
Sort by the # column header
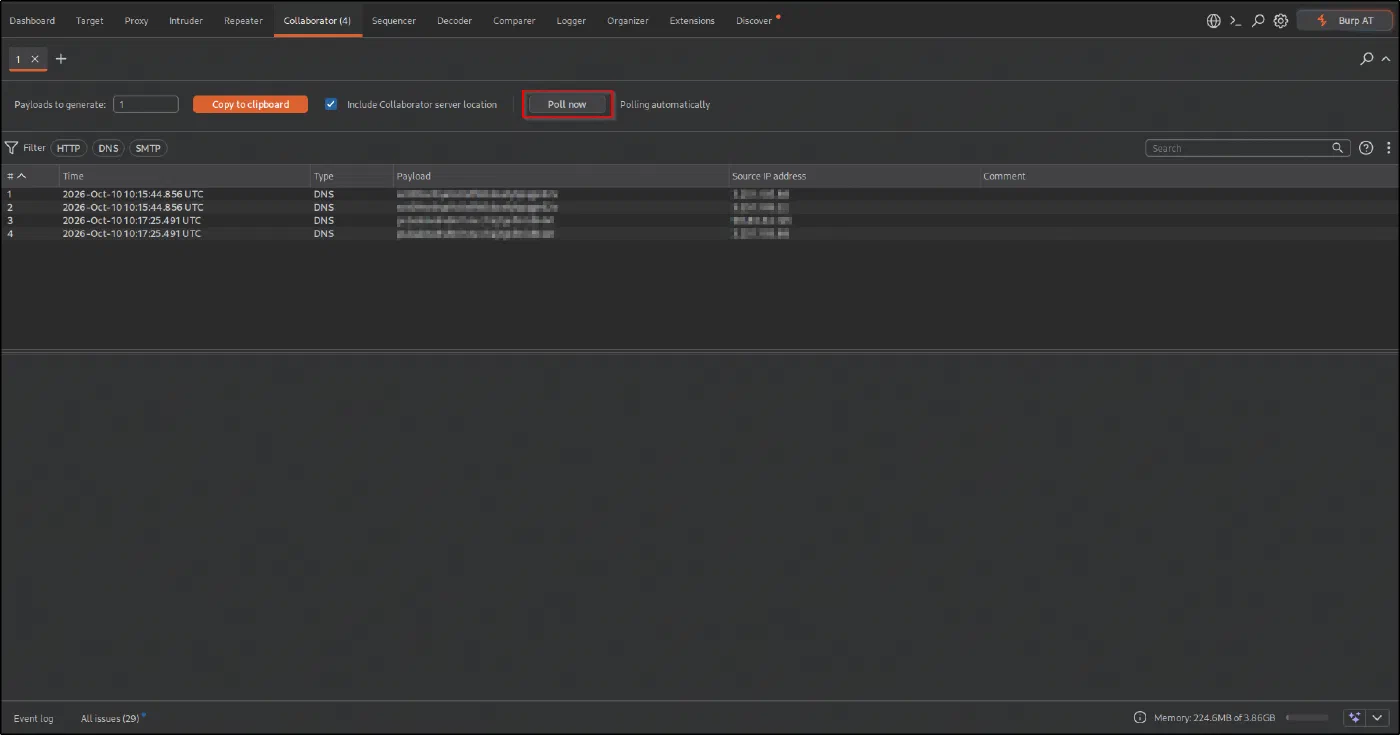pos(30,176)
